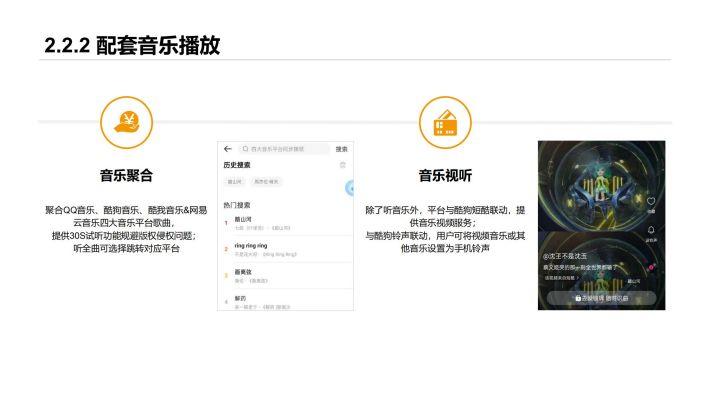
Task: Click the orange wallet card icon
Action: coord(445,122)
